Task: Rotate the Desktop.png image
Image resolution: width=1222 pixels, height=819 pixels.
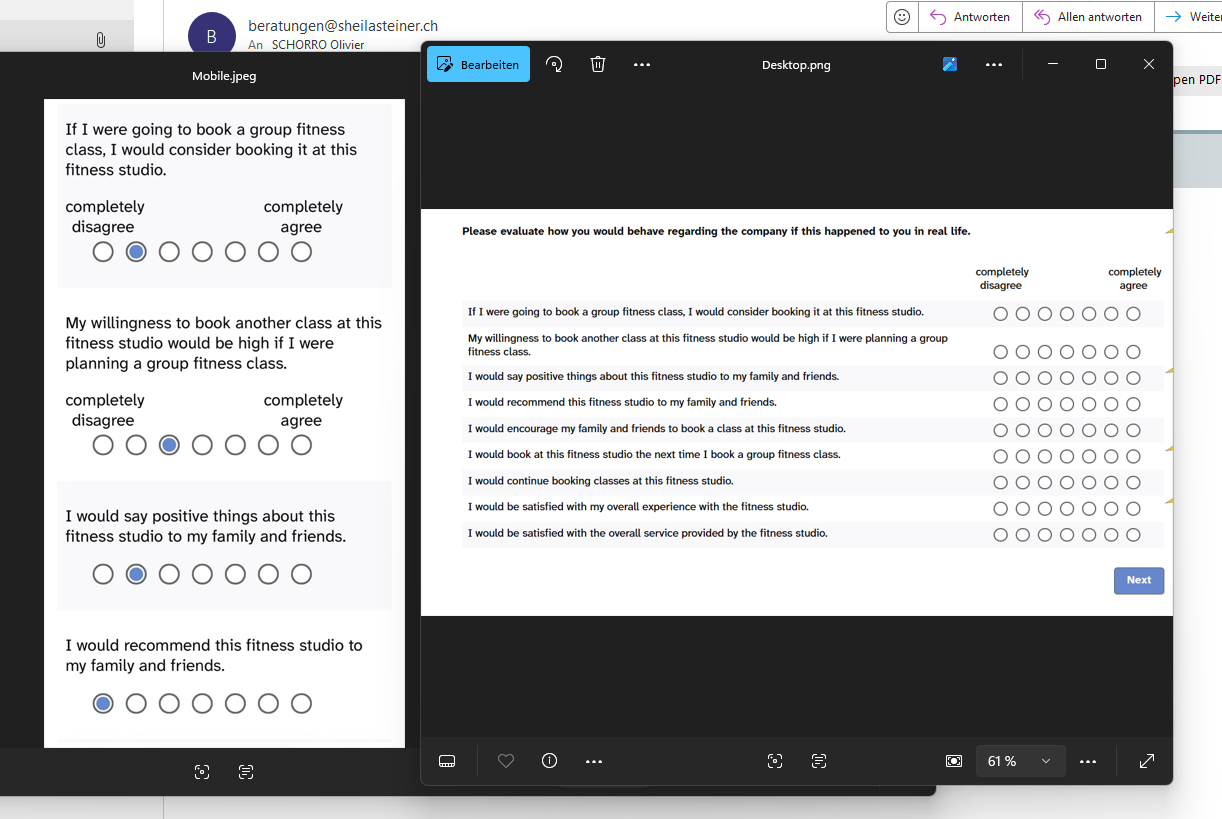Action: click(554, 65)
